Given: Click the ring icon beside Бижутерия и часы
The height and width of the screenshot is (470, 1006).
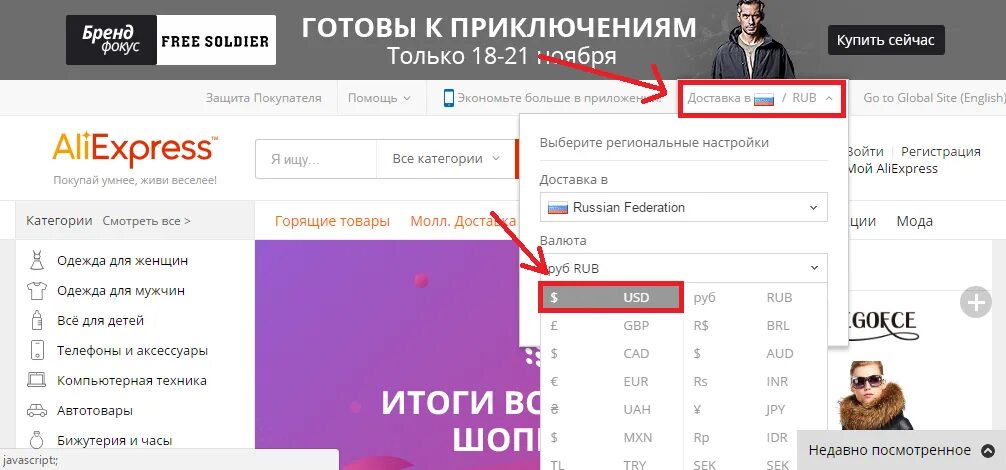Looking at the screenshot, I should (x=37, y=440).
